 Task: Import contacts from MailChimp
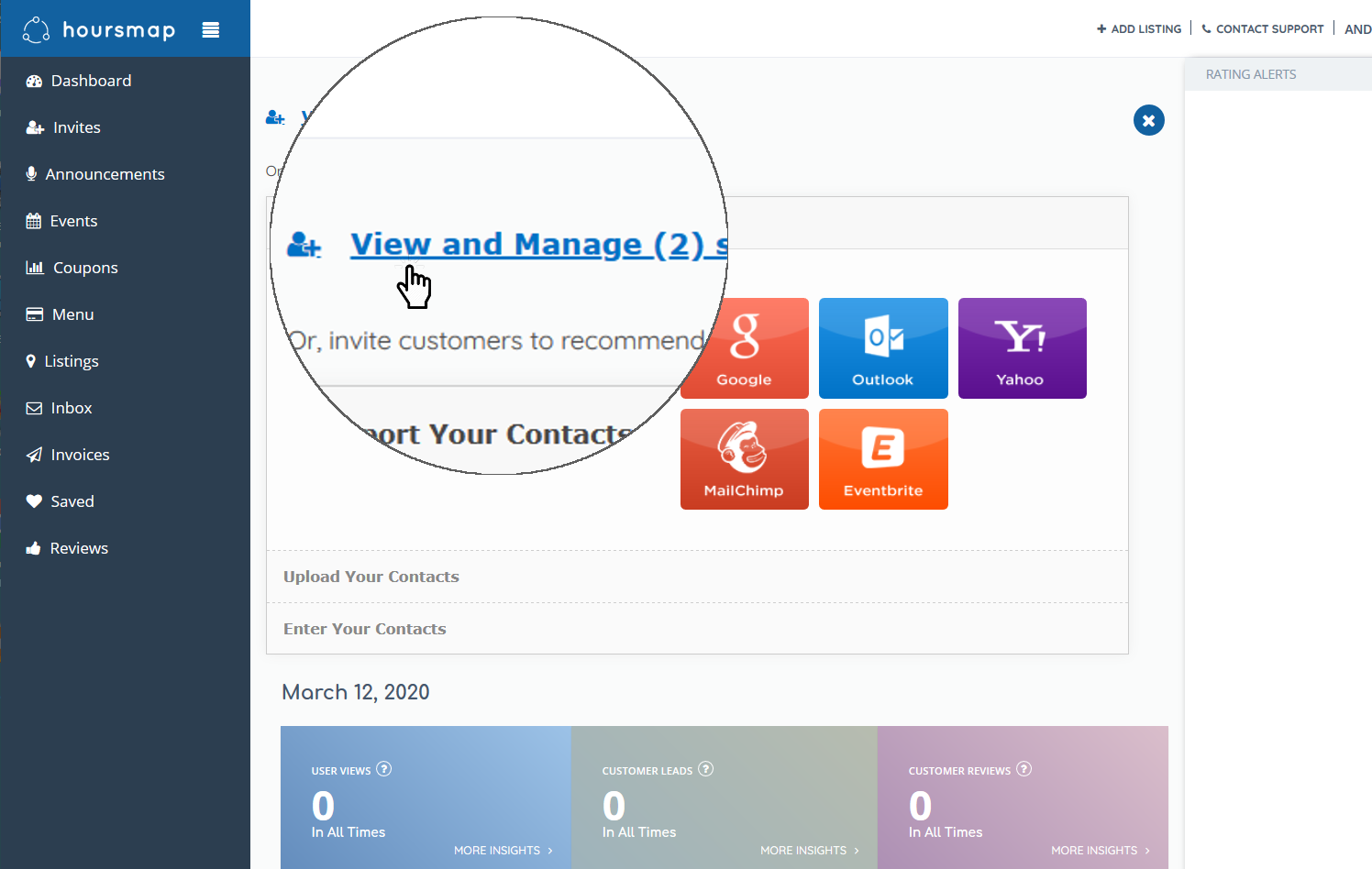click(745, 459)
